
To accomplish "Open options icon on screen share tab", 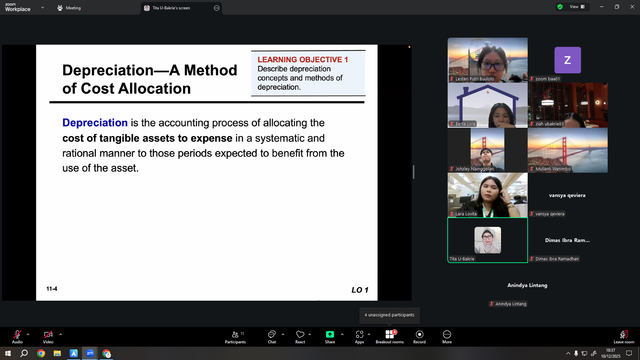I will pos(216,8).
